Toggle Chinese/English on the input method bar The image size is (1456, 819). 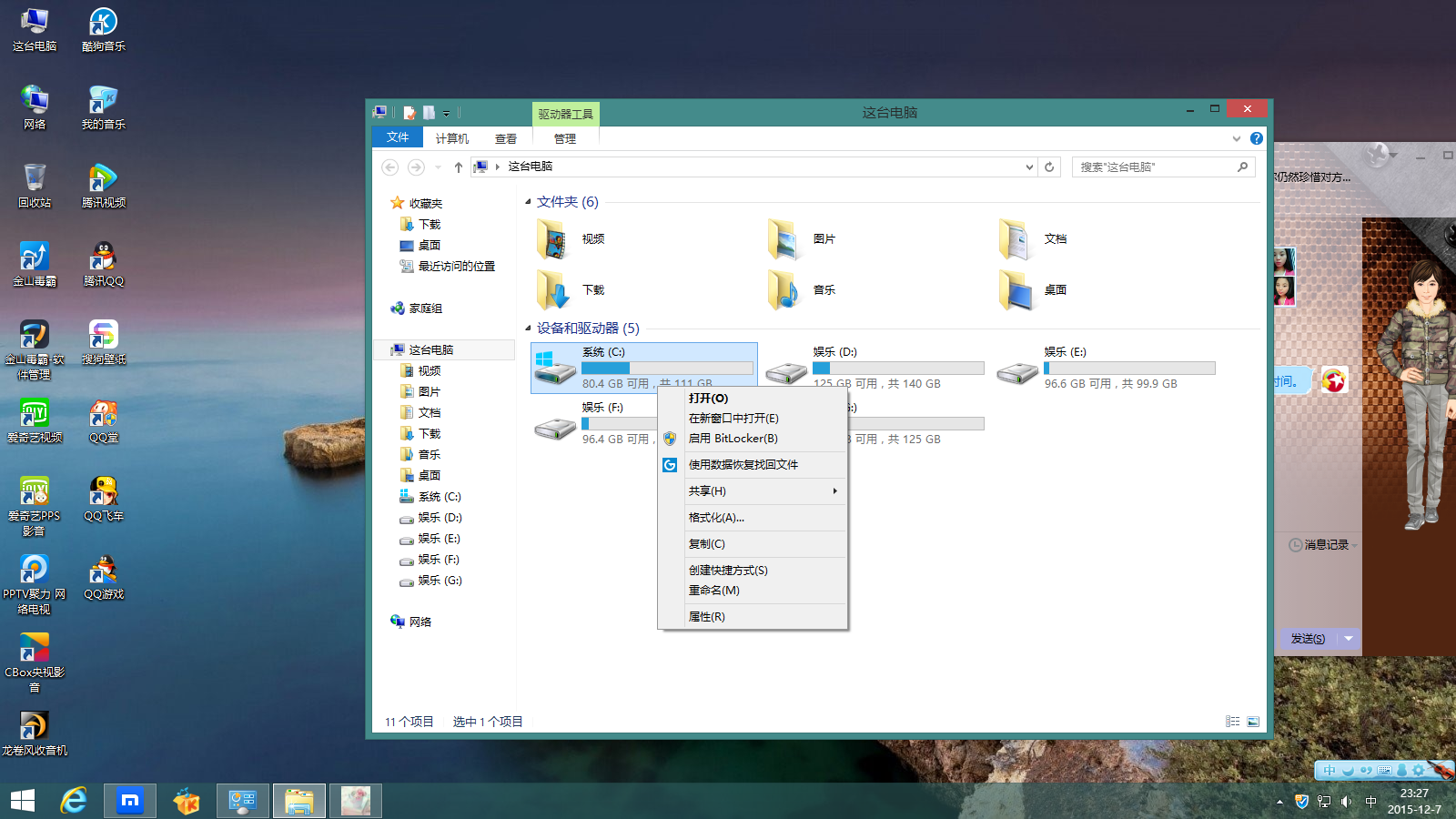[x=1330, y=771]
